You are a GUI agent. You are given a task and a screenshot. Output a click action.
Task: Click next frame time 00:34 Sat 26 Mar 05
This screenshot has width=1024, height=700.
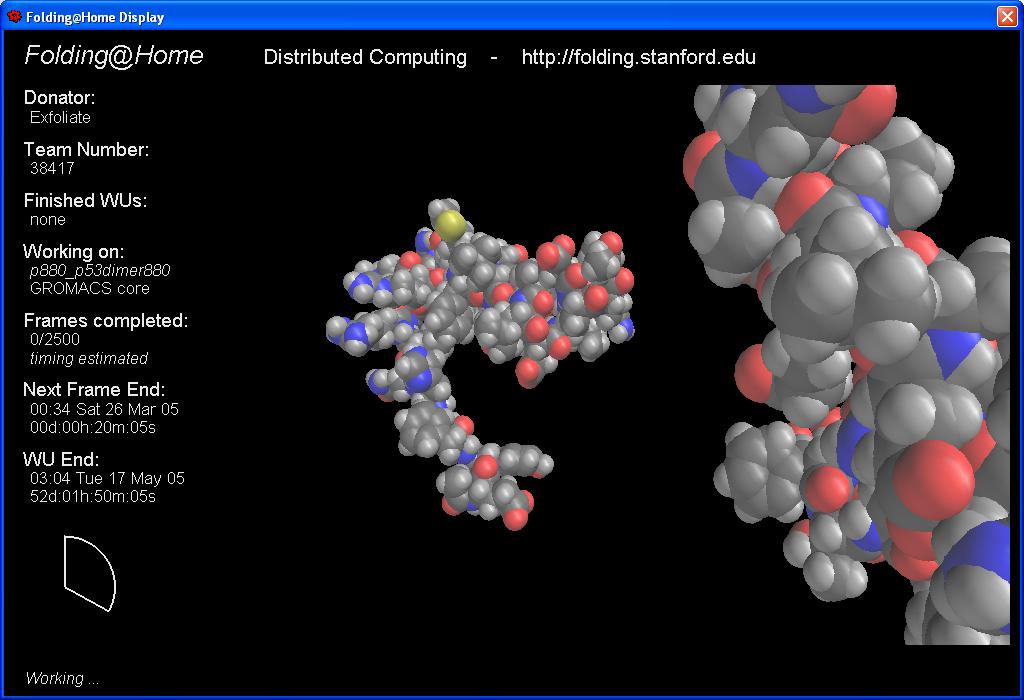pos(104,409)
